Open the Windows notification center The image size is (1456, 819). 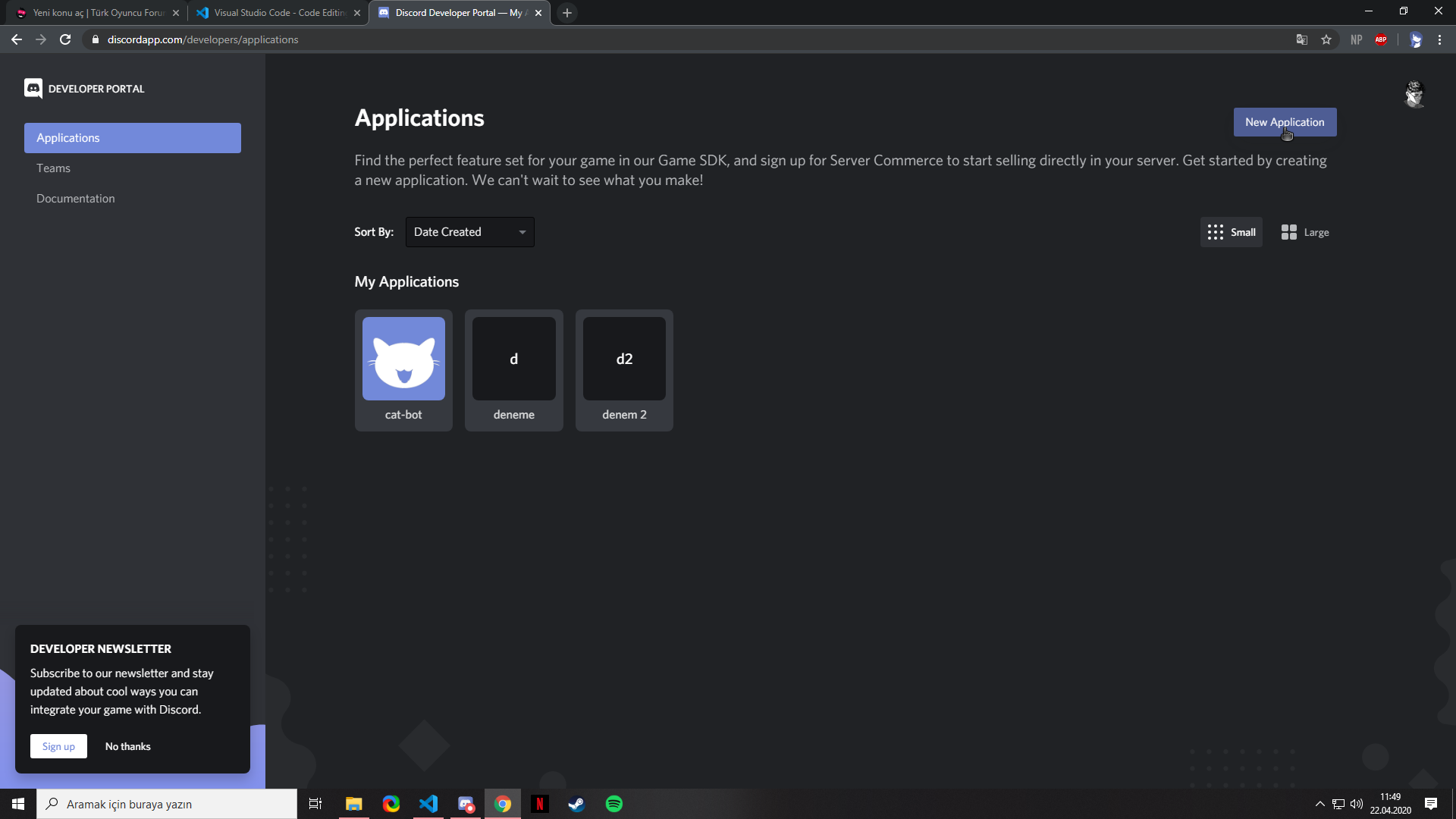[x=1431, y=804]
